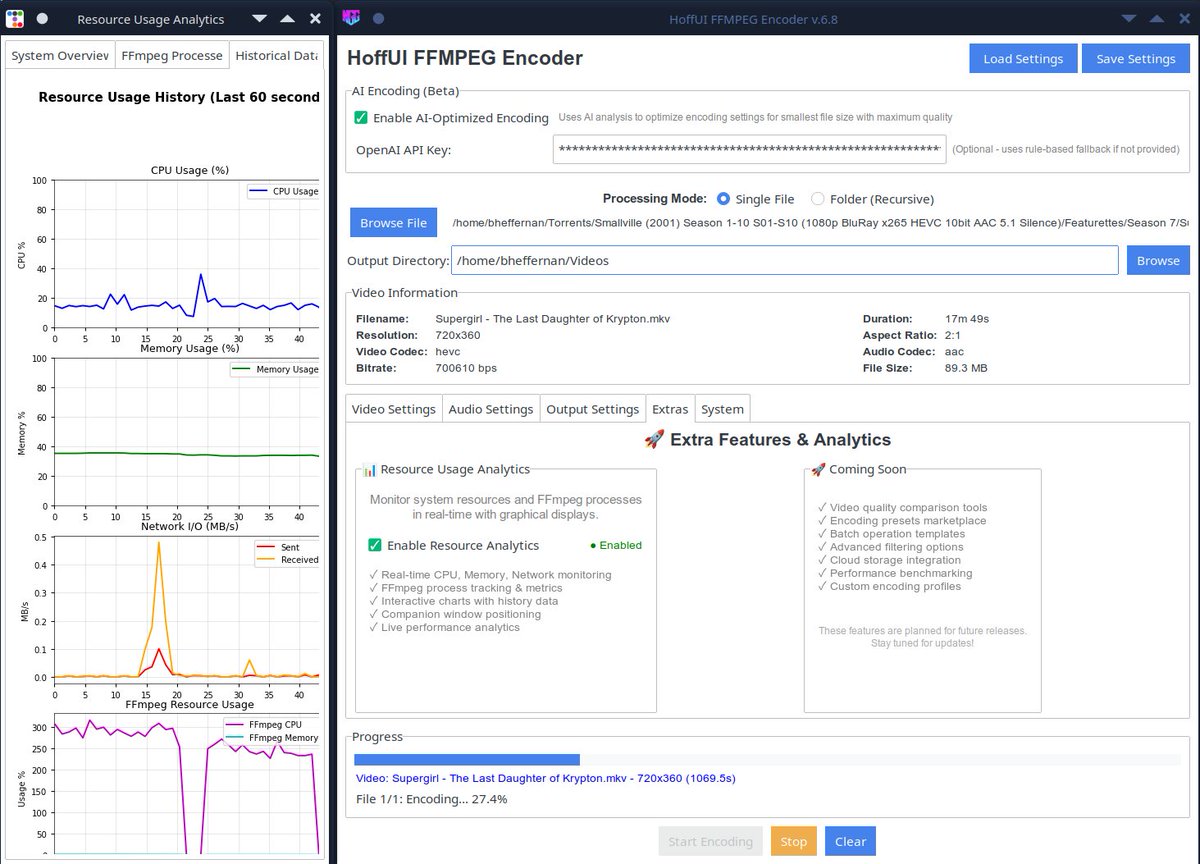The image size is (1200, 864).
Task: Click the Memory Usage legend entry
Action: click(x=275, y=369)
